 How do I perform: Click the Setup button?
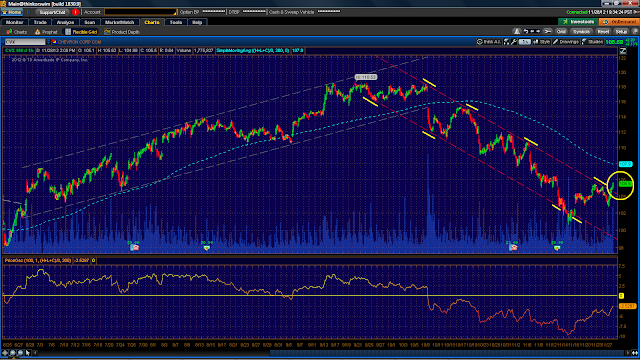click(621, 31)
